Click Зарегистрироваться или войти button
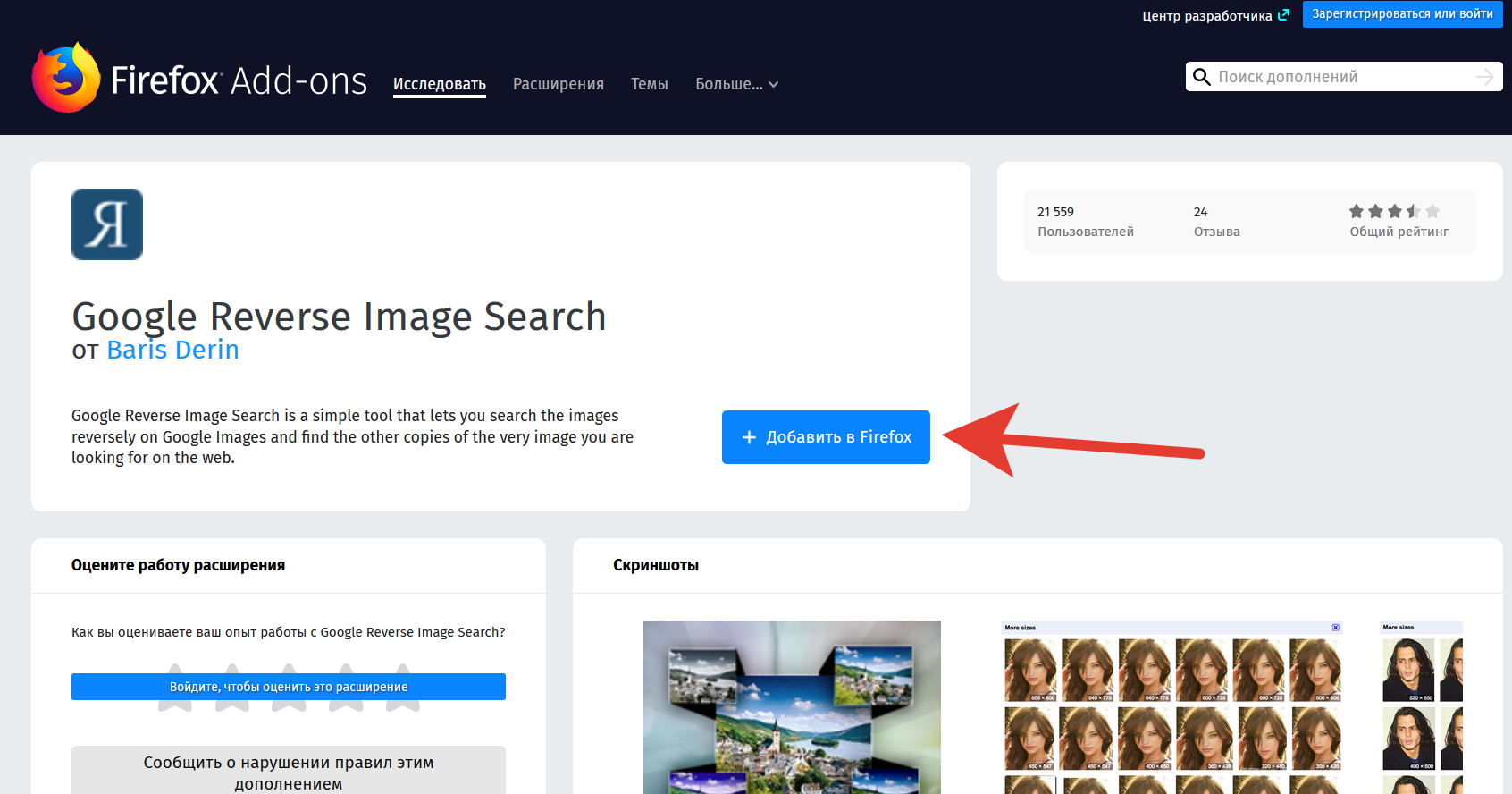 tap(1401, 14)
